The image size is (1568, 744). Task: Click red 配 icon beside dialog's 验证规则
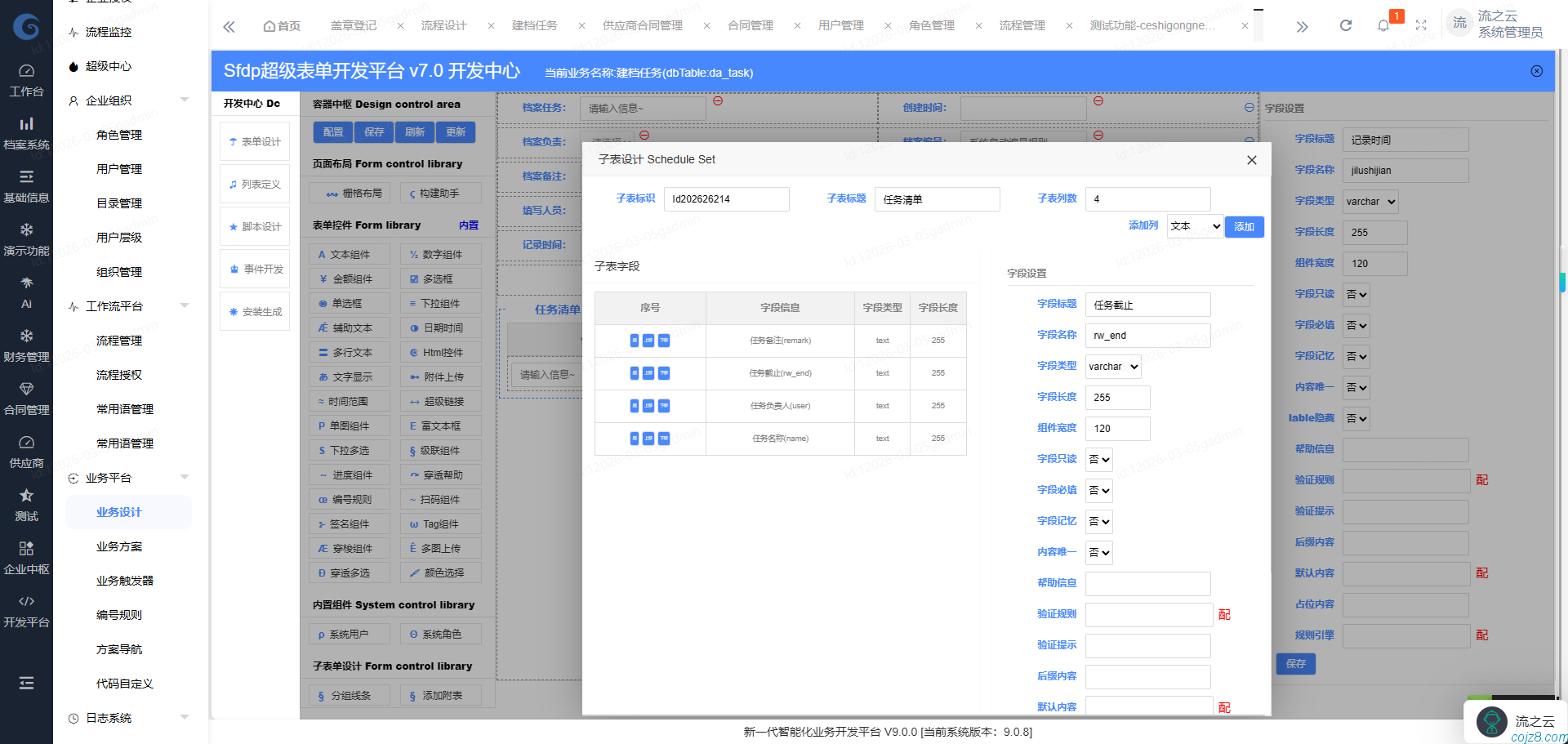[x=1224, y=615]
